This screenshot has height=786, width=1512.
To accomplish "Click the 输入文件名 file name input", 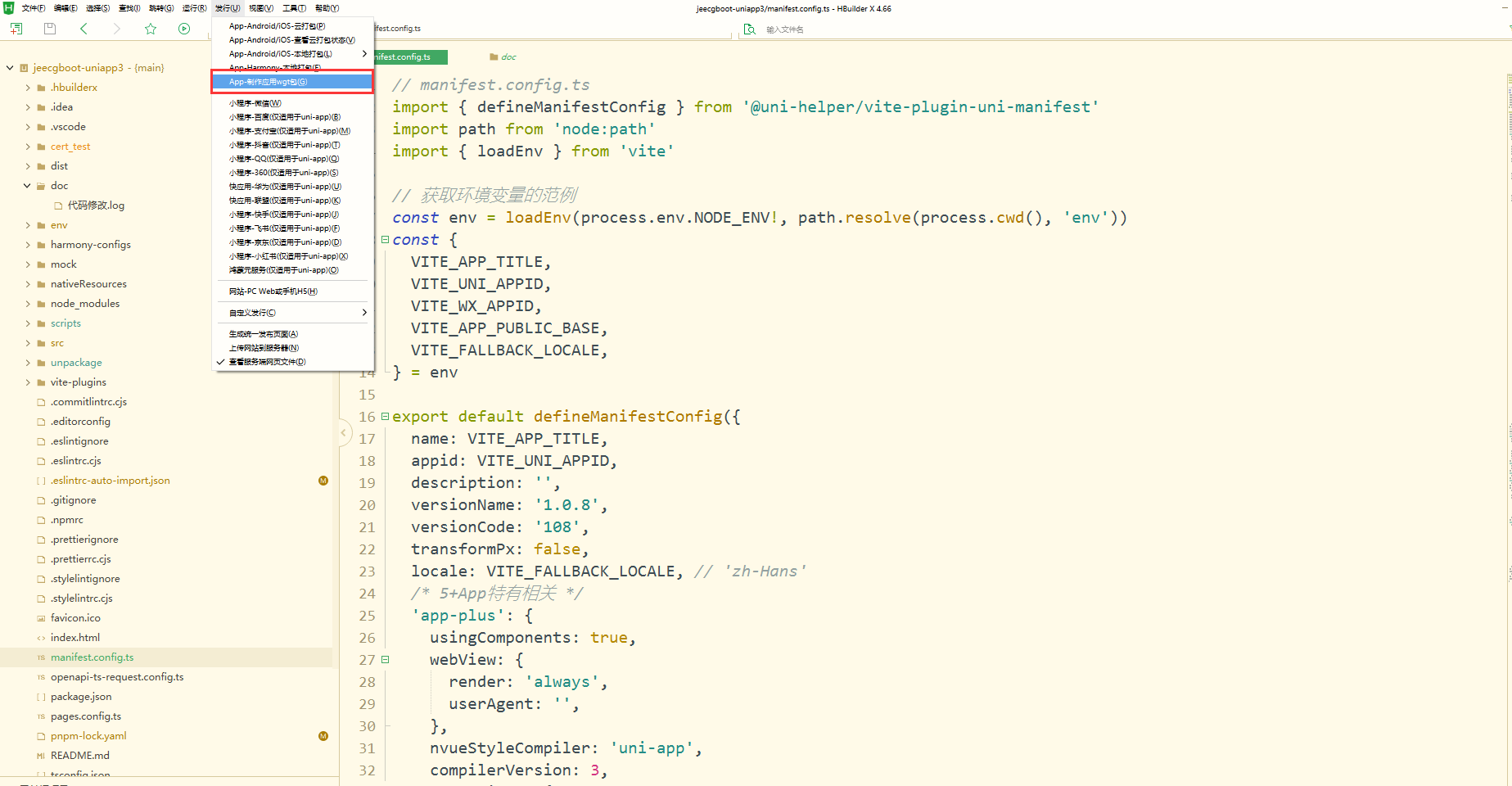I will tap(819, 29).
